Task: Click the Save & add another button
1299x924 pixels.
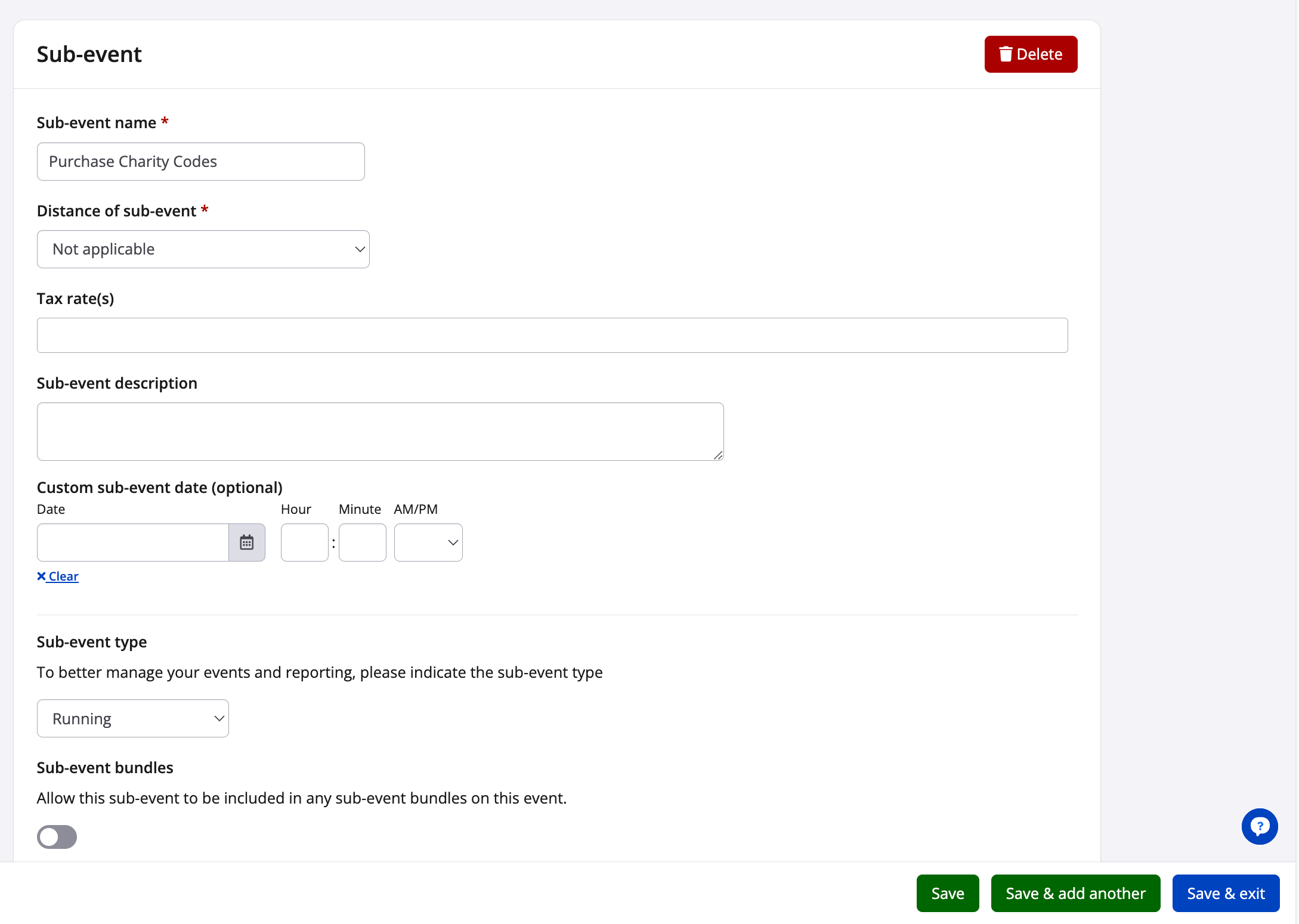Action: point(1075,893)
